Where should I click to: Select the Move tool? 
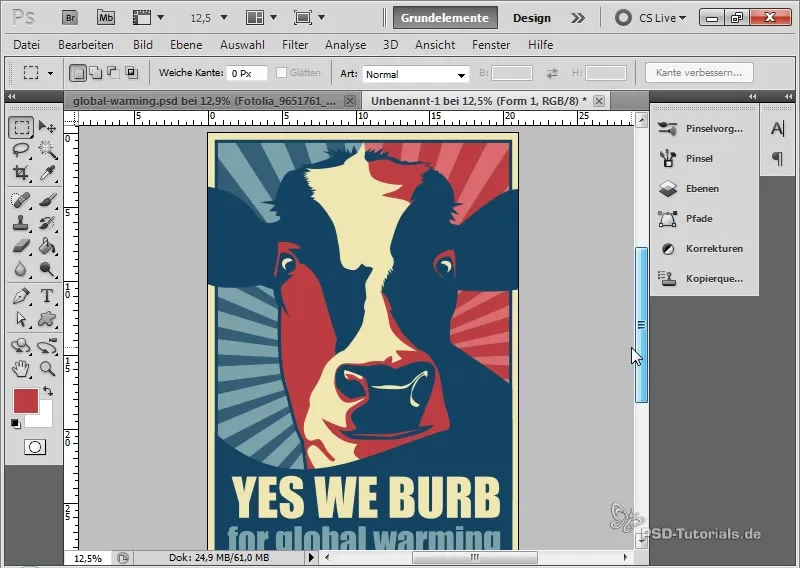47,127
